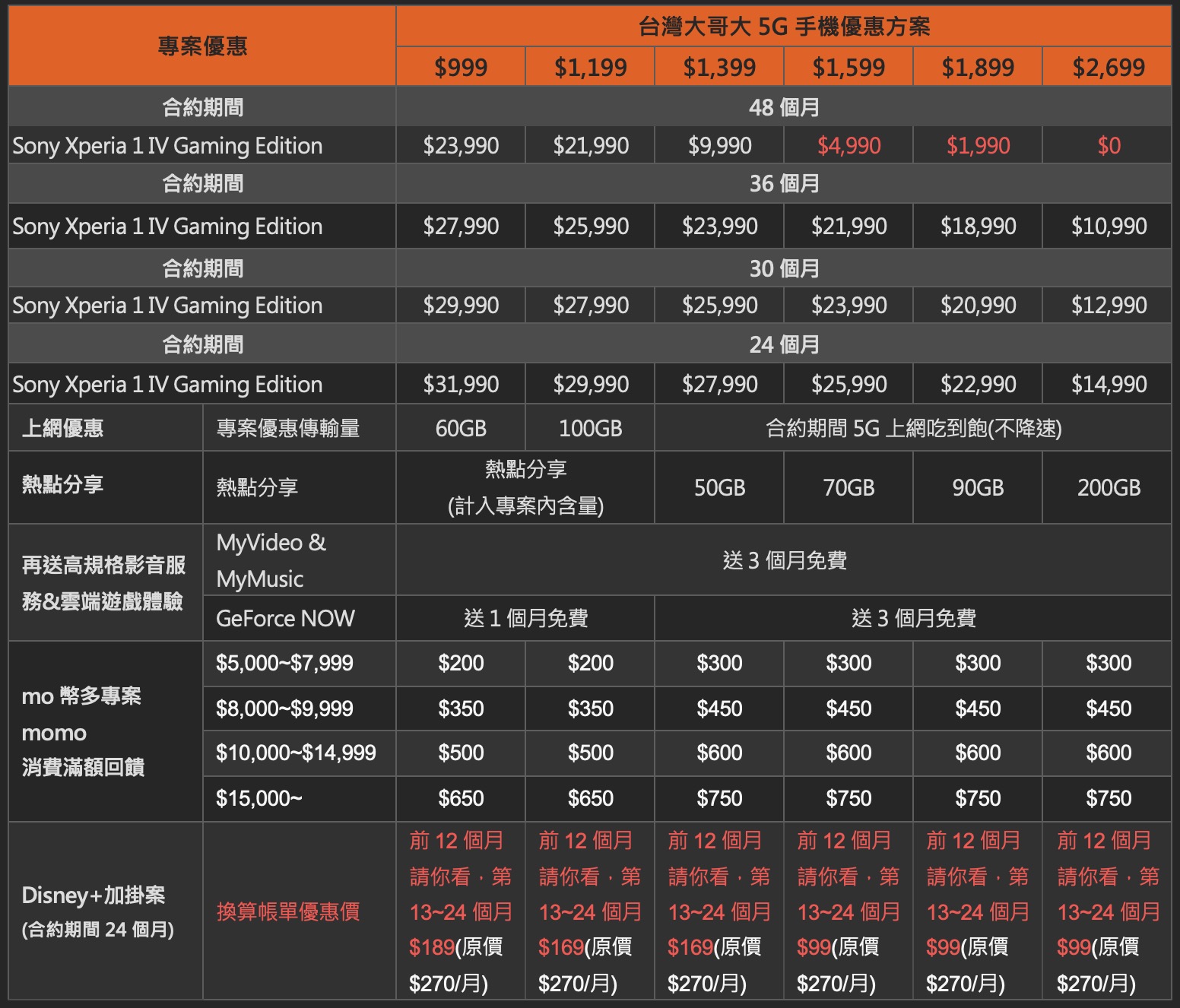
Task: Select the 200GB hotspot sharing cell
Action: (x=1108, y=487)
